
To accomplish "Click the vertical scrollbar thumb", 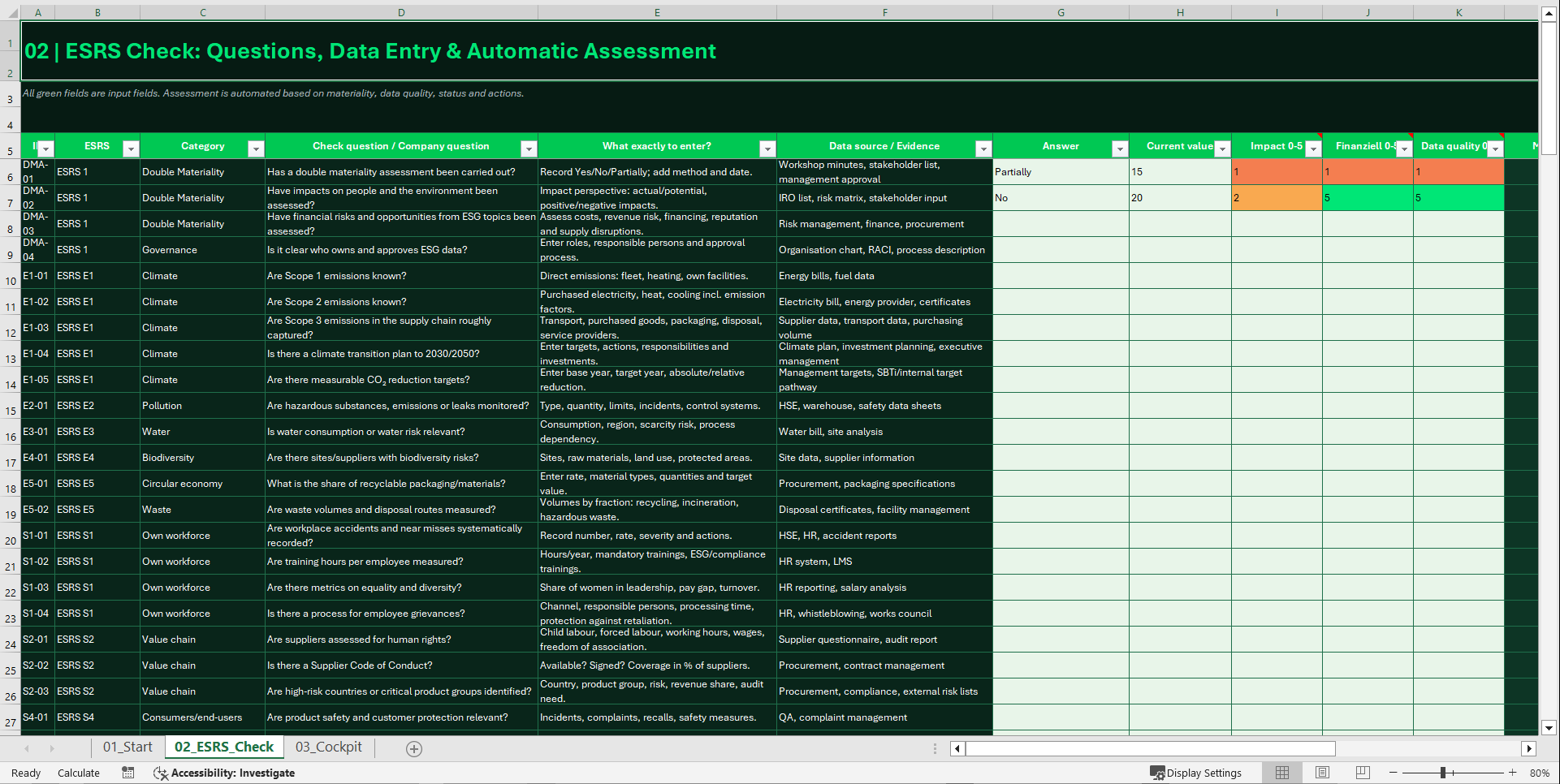I will click(1549, 88).
